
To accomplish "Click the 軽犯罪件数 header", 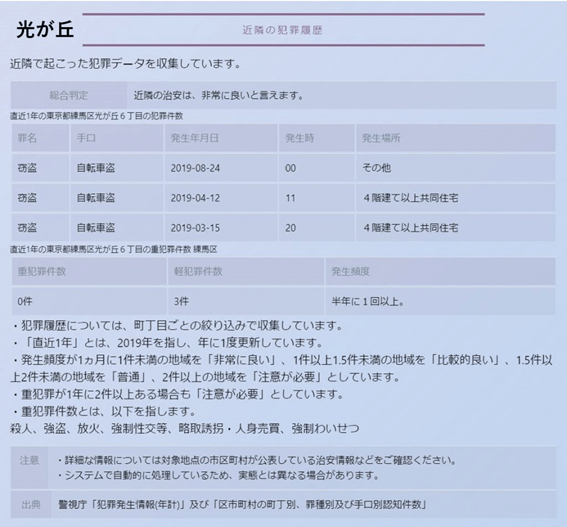I will pos(246,272).
